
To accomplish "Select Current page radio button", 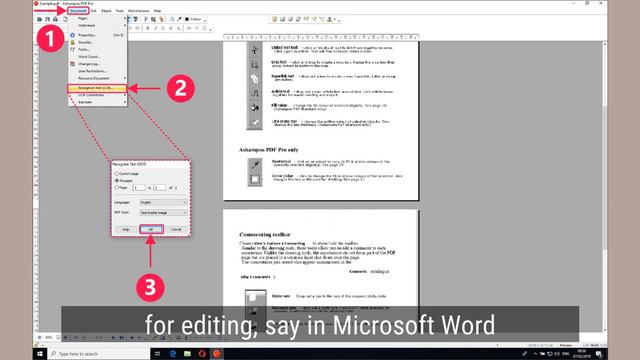I will (x=117, y=174).
